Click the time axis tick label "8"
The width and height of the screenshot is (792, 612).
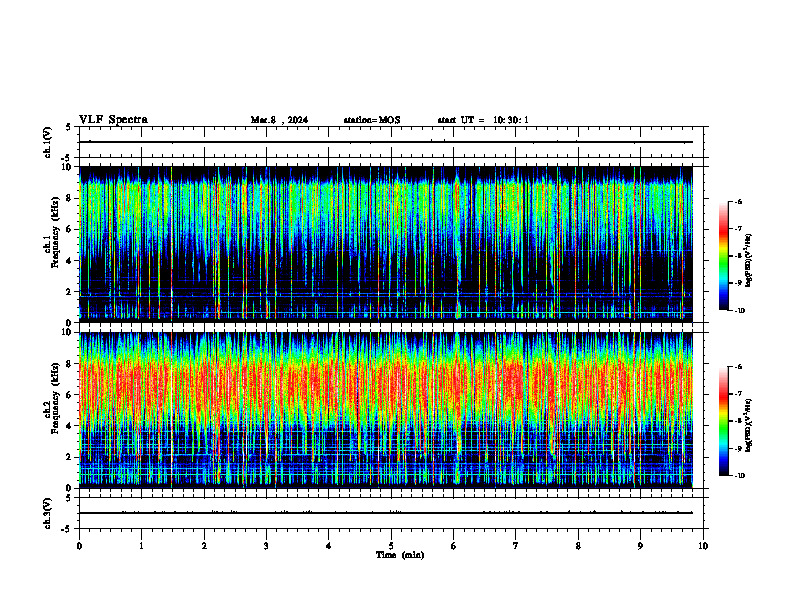pos(578,546)
